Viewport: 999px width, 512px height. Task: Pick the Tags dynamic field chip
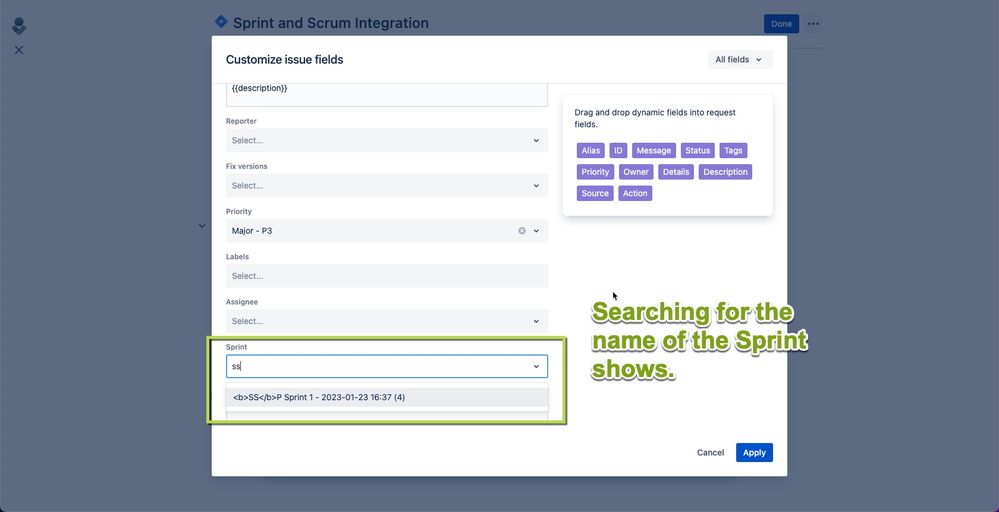(733, 150)
